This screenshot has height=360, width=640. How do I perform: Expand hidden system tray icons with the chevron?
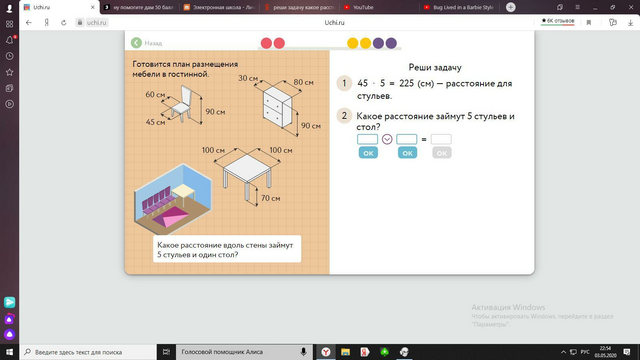click(x=563, y=352)
